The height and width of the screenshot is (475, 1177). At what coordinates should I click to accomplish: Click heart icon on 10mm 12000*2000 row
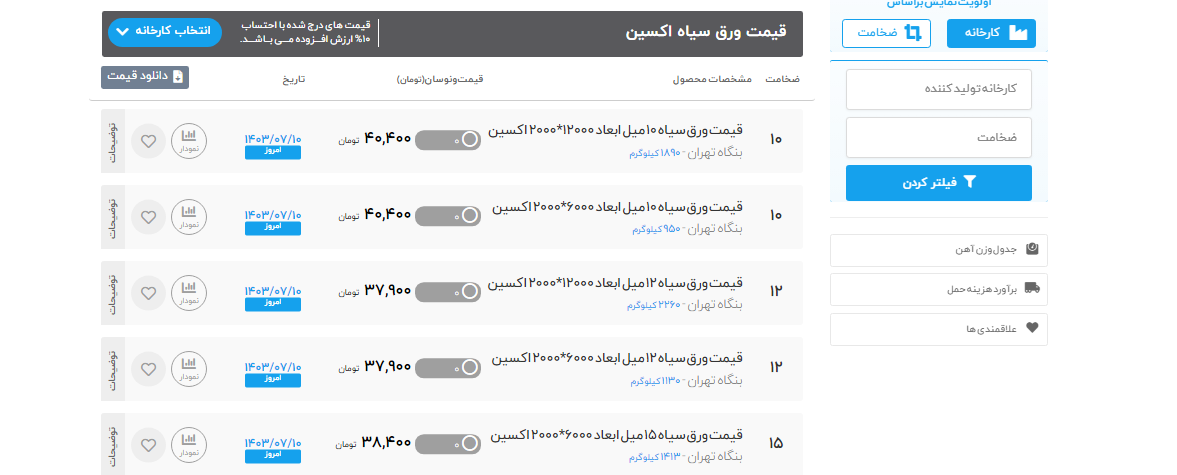pos(148,141)
